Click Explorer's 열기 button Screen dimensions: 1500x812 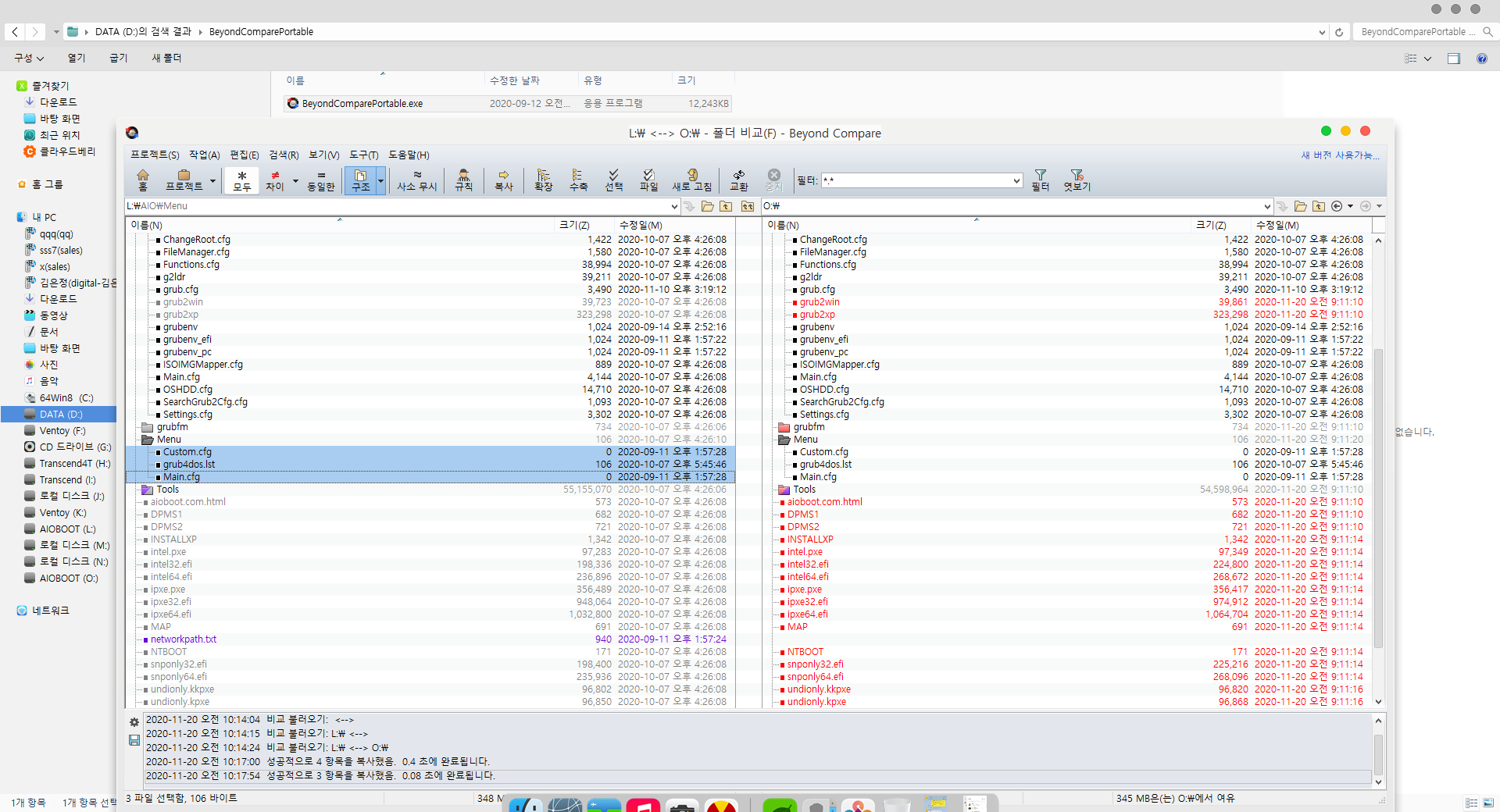pyautogui.click(x=77, y=59)
